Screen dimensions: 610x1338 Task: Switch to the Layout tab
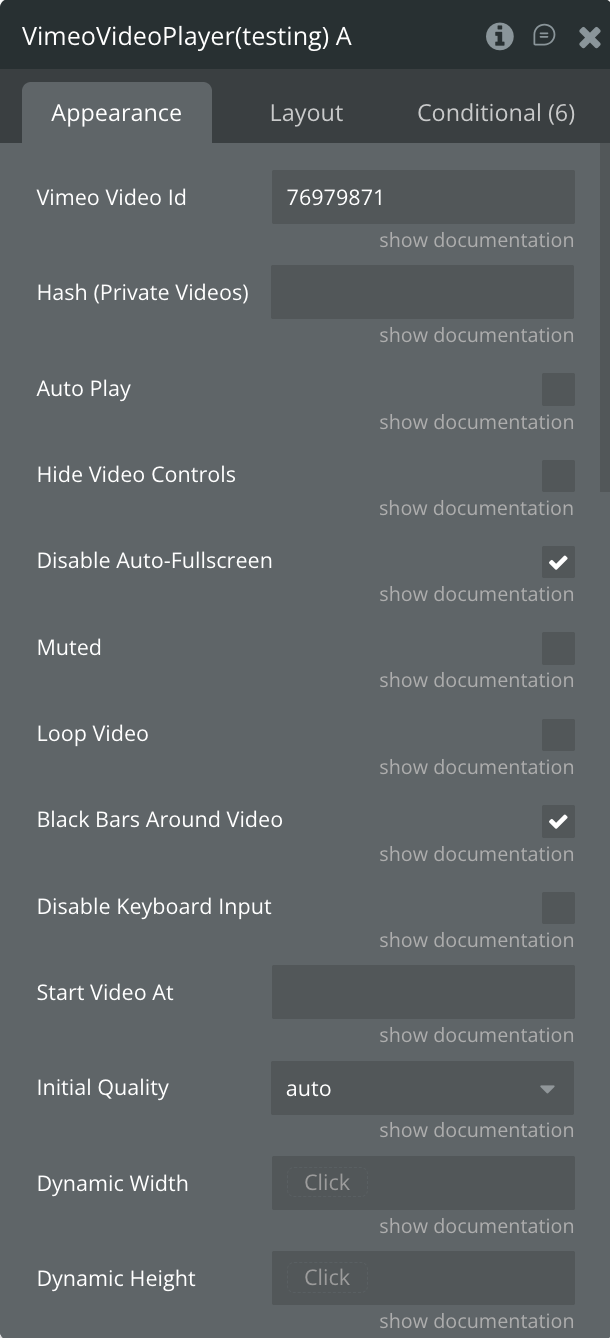306,113
